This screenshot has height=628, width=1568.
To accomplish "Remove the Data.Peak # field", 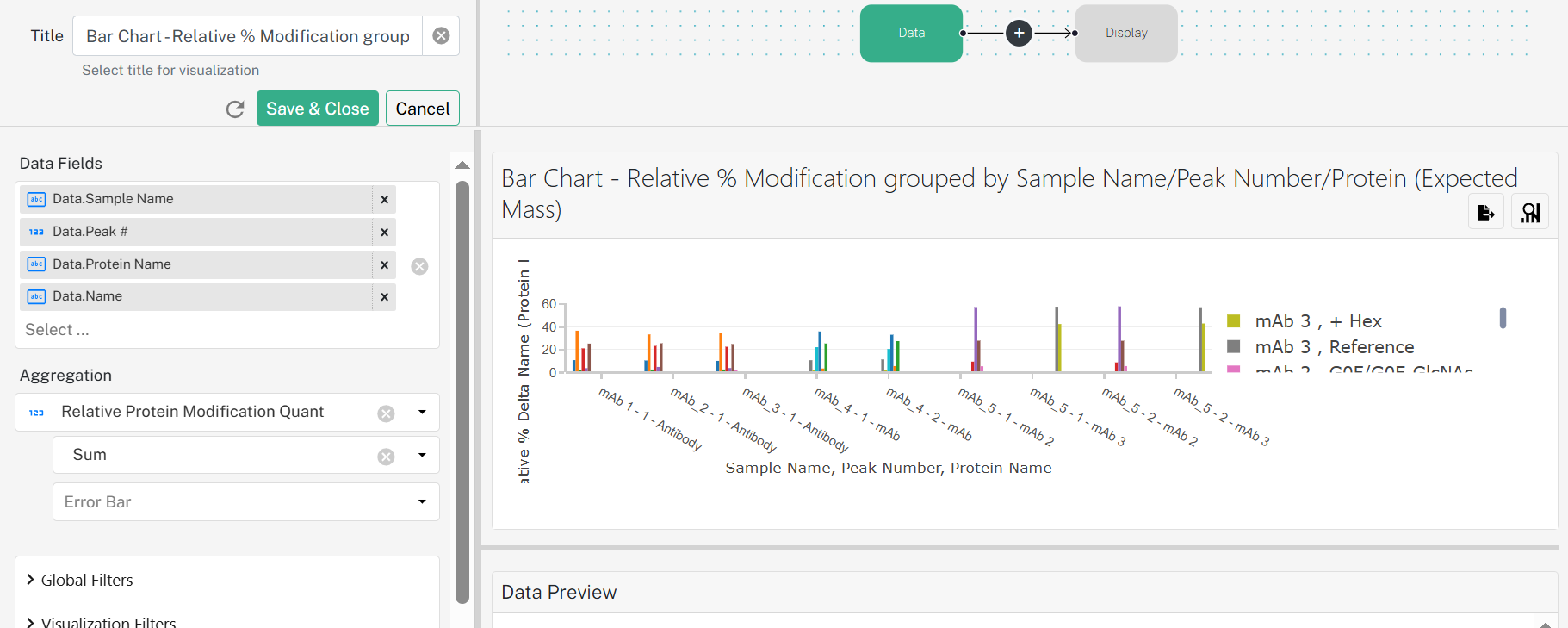I will point(384,232).
